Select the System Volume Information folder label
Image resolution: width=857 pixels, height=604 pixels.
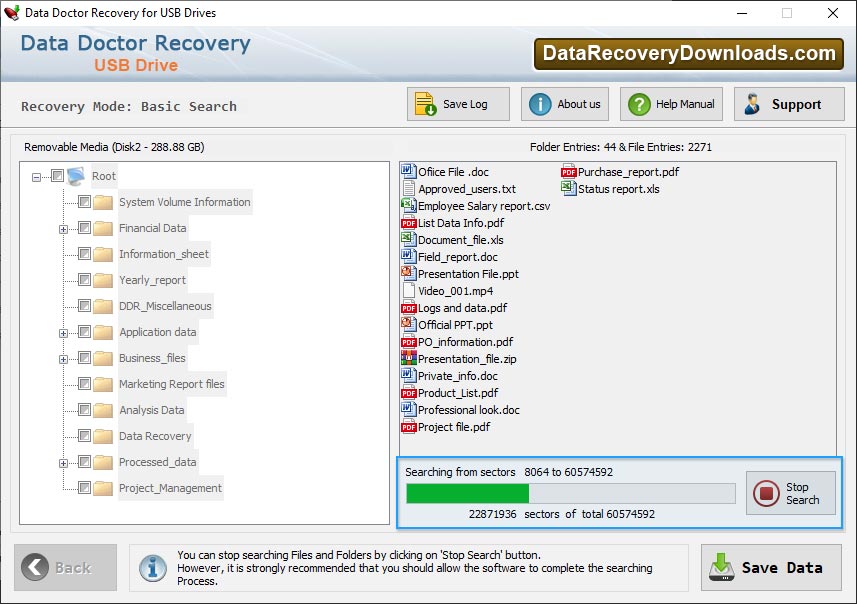pos(185,202)
